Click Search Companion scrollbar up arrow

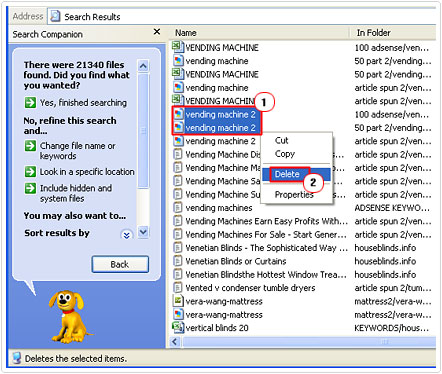pyautogui.click(x=143, y=66)
